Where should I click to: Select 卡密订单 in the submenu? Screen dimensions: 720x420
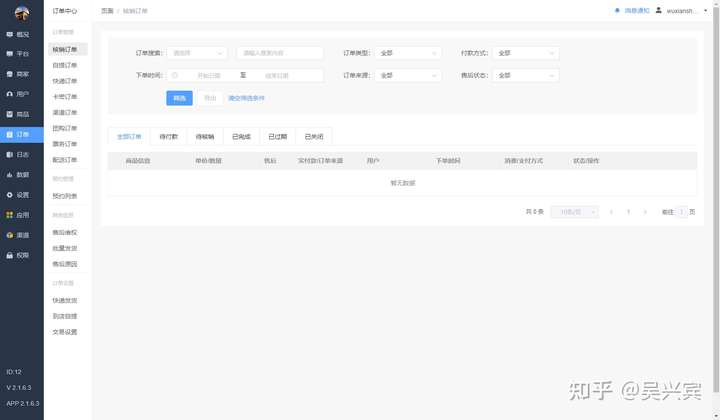coord(65,97)
